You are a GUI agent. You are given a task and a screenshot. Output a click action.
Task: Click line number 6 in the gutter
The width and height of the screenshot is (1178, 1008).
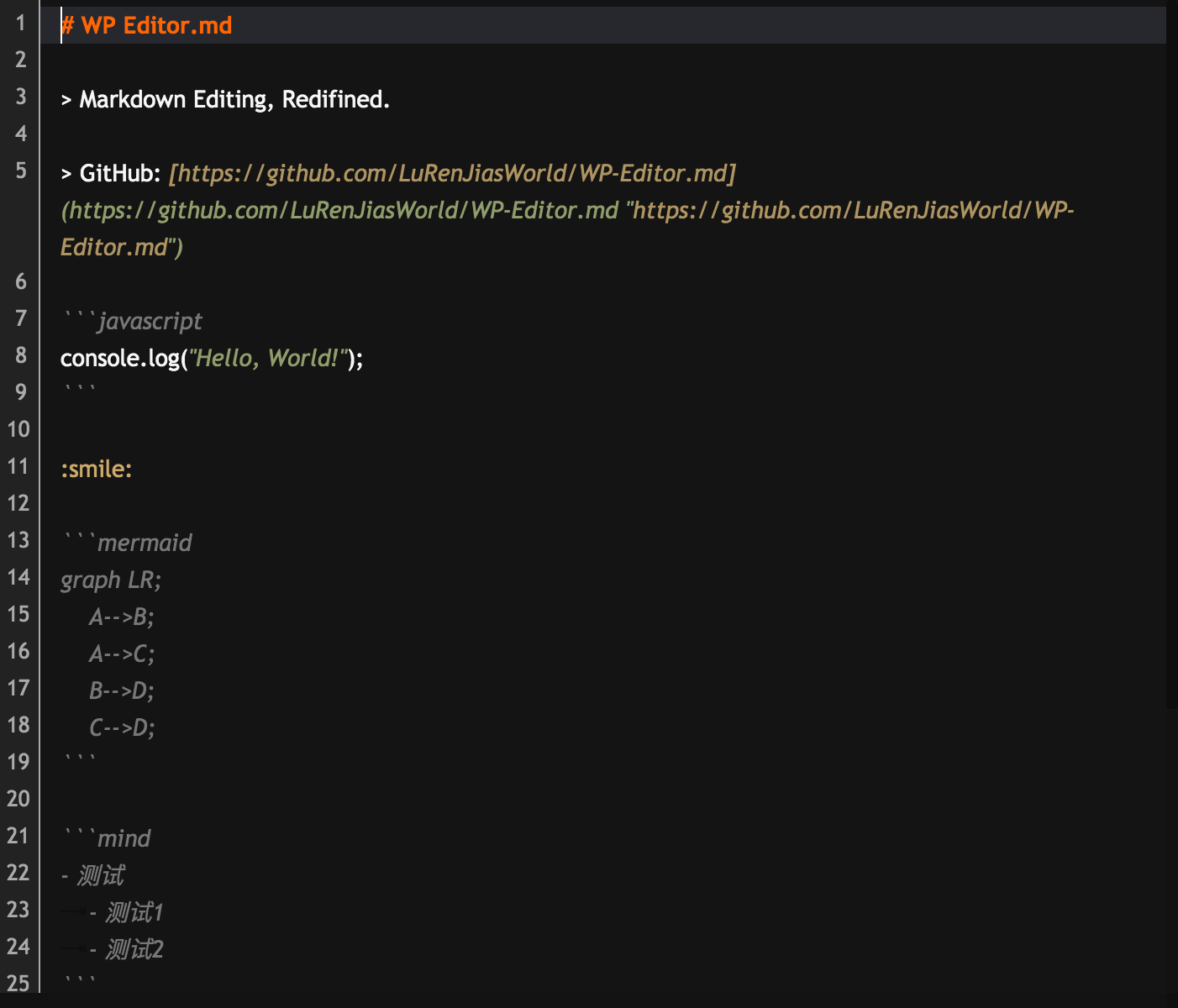coord(21,281)
